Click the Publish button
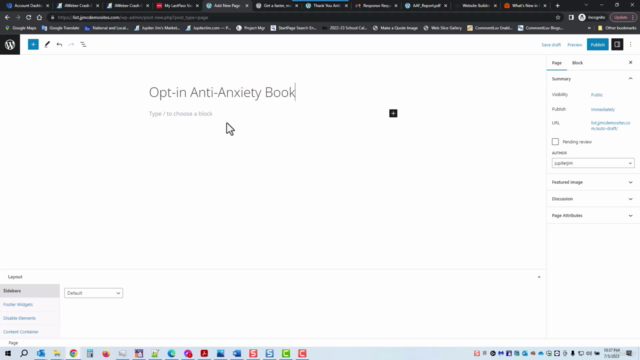The width and height of the screenshot is (640, 360). click(x=598, y=44)
